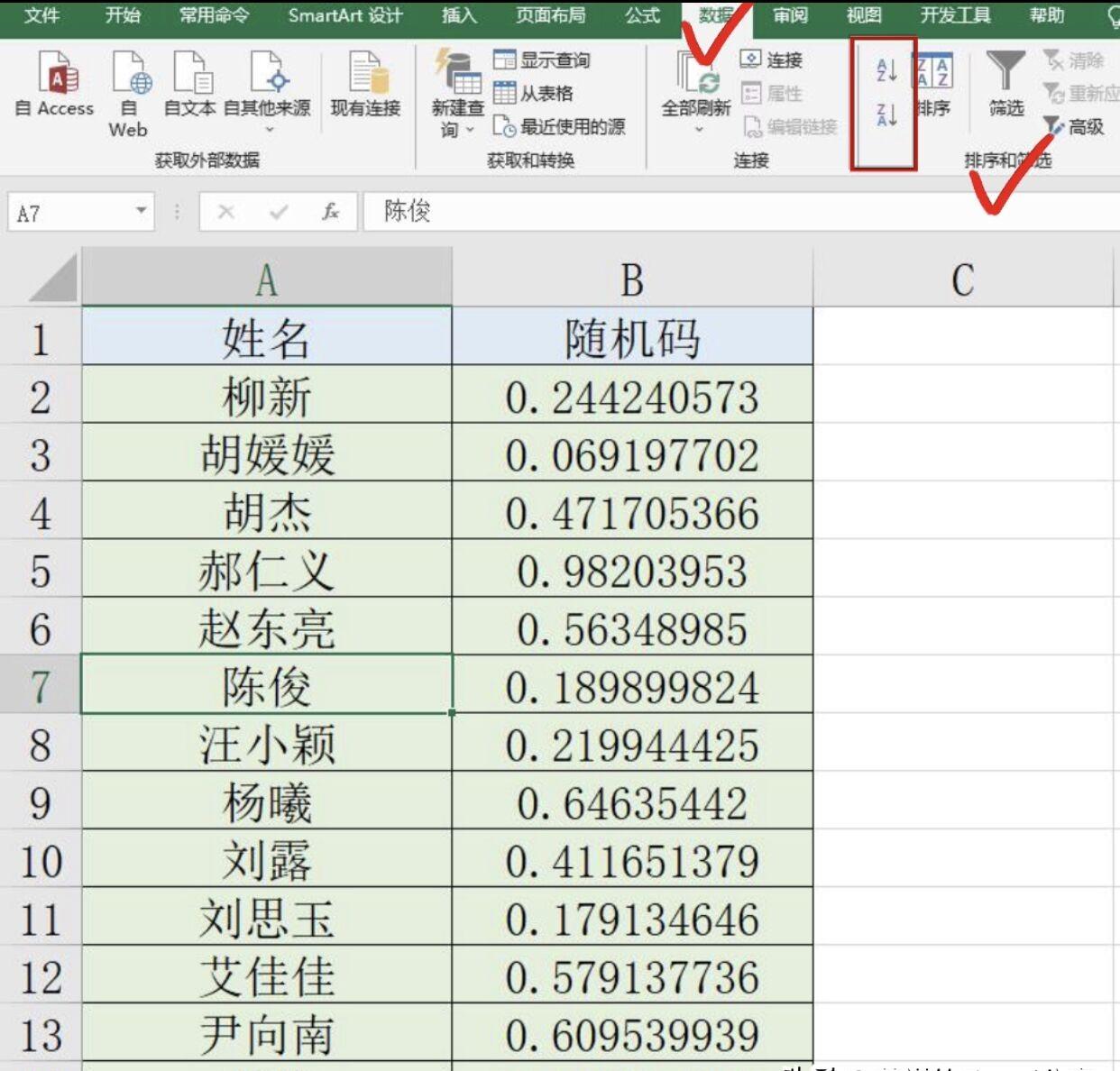Expand the 全部刷新 dropdown arrow
Viewport: 1120px width, 1071px height.
pyautogui.click(x=698, y=130)
